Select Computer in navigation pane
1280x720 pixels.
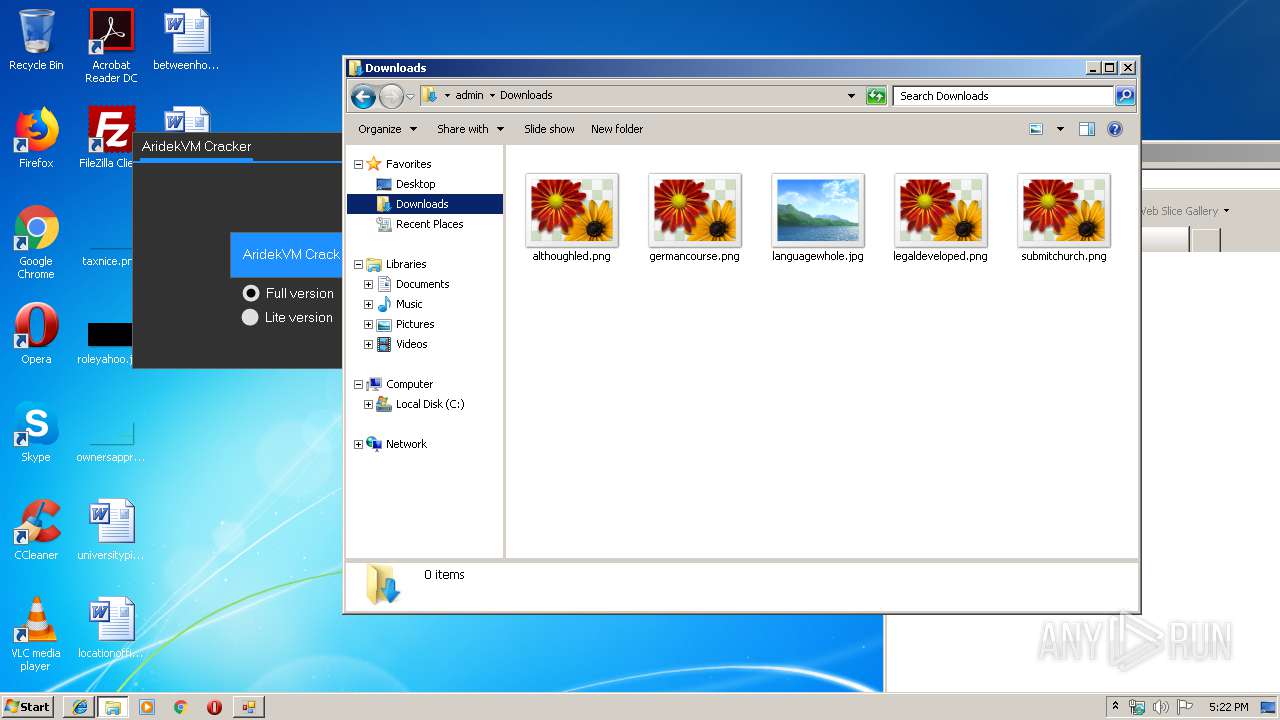click(409, 384)
